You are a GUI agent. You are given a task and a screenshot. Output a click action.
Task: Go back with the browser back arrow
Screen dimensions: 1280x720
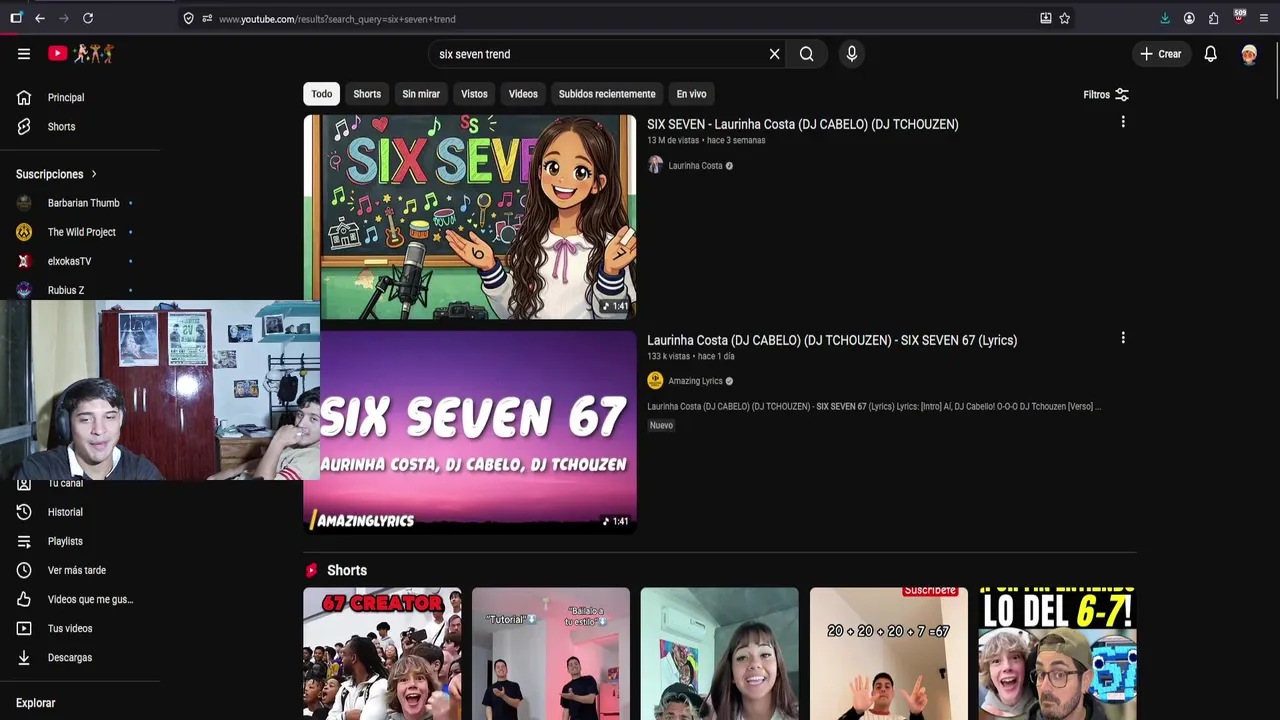point(39,18)
